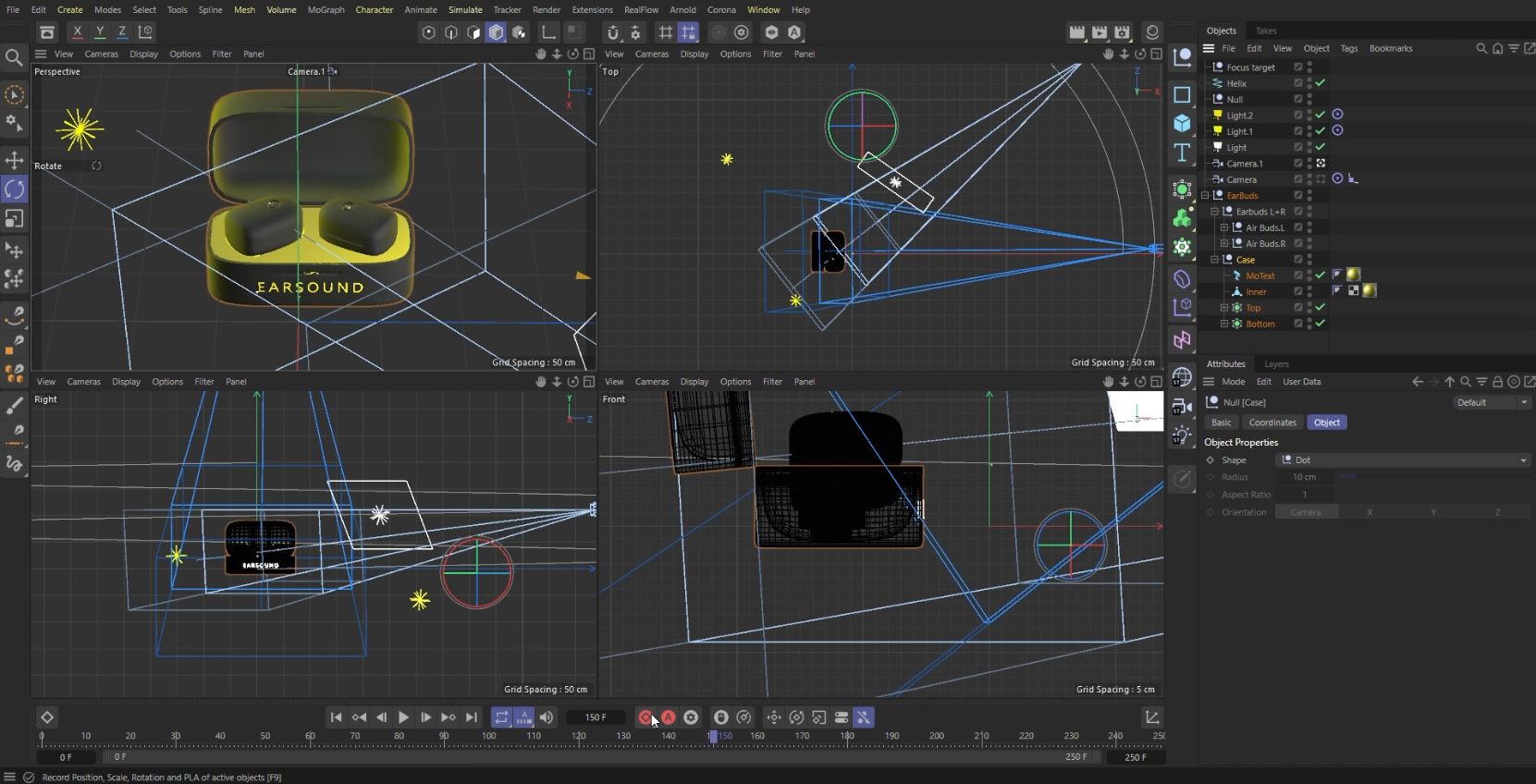Select the Scale tool in left toolbar

[14, 219]
